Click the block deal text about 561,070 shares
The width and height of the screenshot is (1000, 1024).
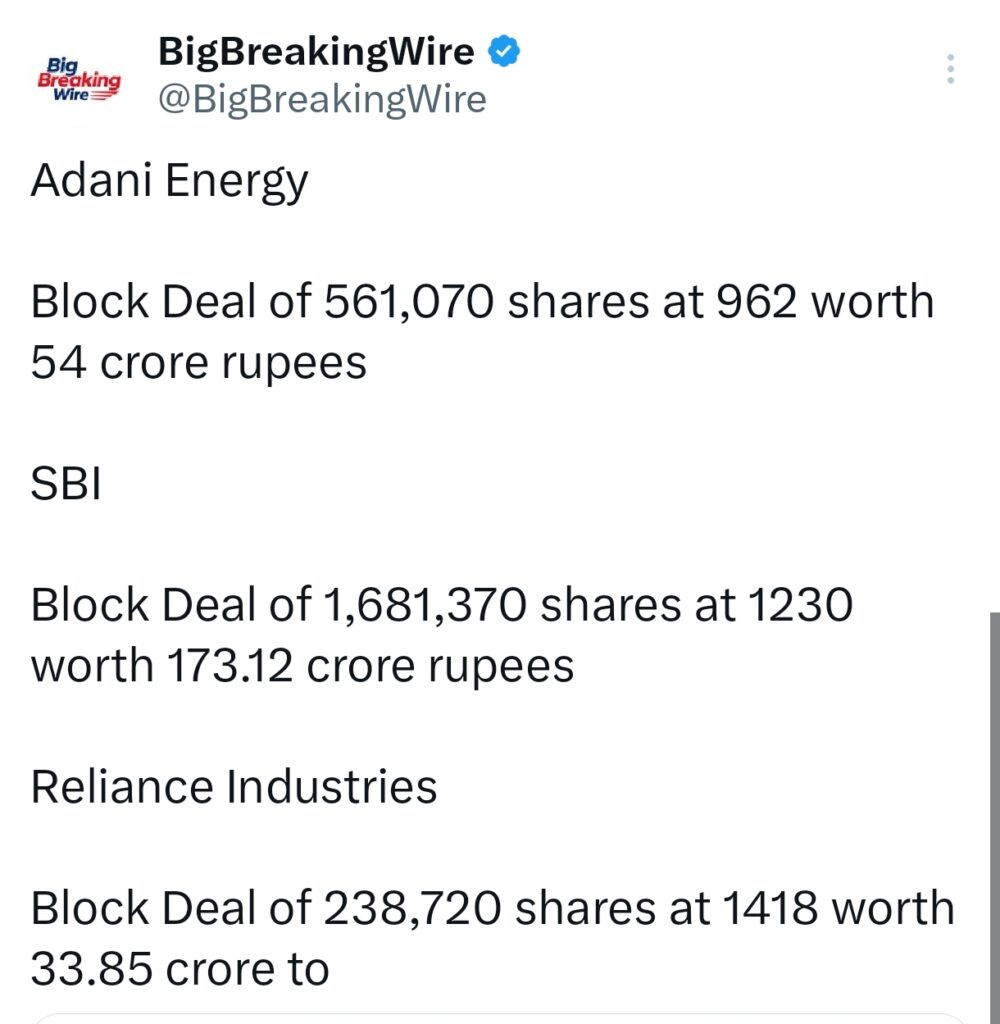click(480, 330)
